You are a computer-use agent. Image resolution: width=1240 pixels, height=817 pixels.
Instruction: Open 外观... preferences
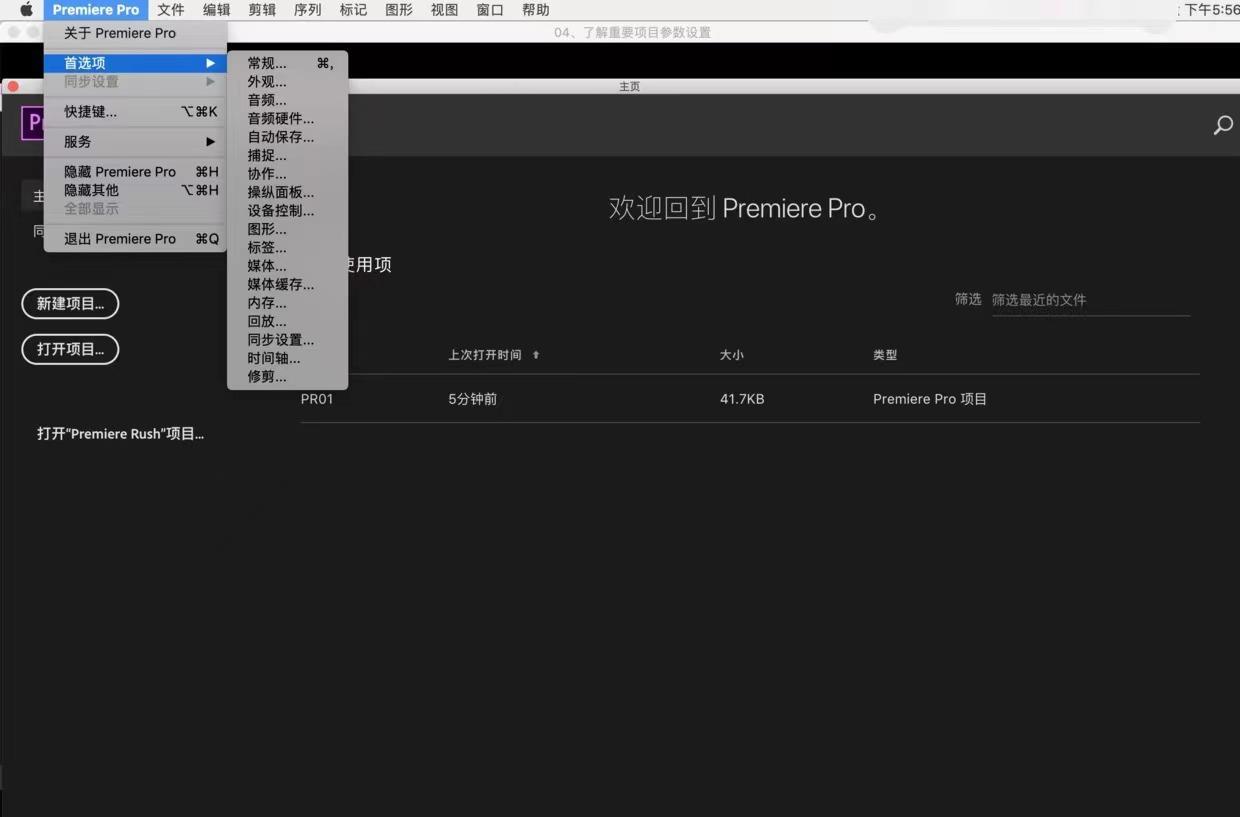pos(288,82)
